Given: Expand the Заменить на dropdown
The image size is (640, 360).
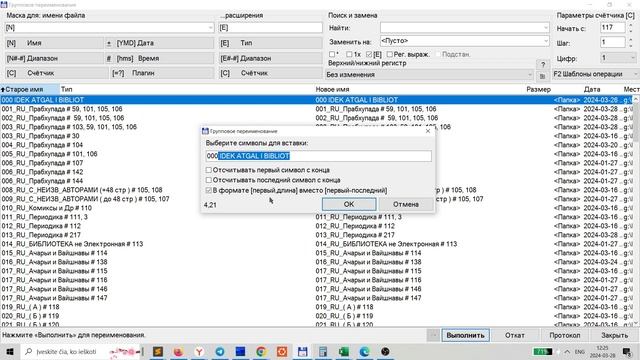Looking at the screenshot, I should coord(546,41).
